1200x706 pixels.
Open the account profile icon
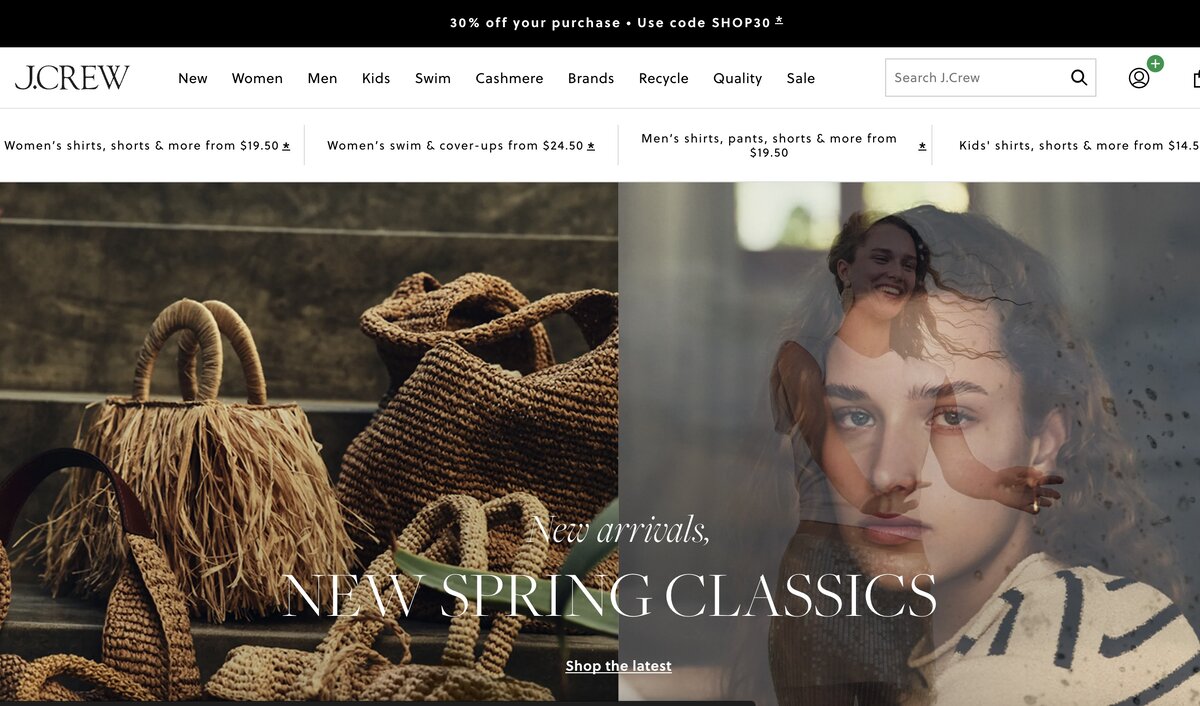[x=1139, y=78]
